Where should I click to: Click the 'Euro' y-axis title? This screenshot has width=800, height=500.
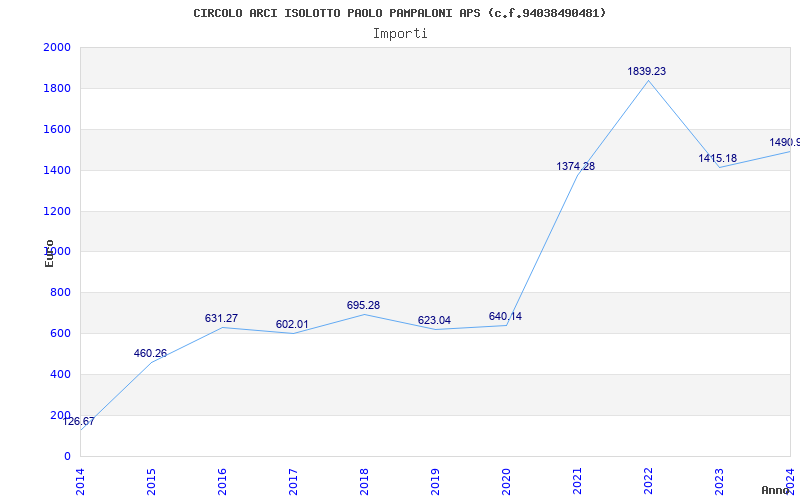49,253
